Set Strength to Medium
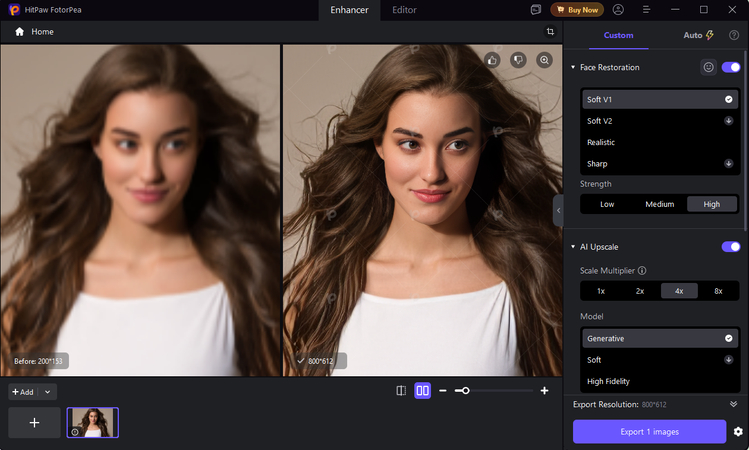This screenshot has height=450, width=749. coord(660,204)
